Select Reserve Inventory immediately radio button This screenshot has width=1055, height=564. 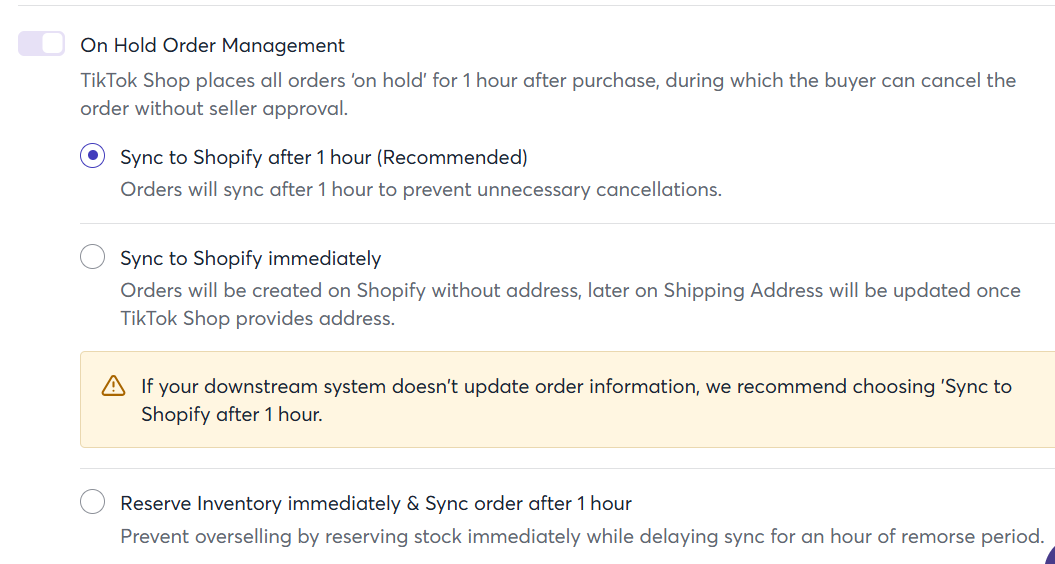click(x=92, y=501)
